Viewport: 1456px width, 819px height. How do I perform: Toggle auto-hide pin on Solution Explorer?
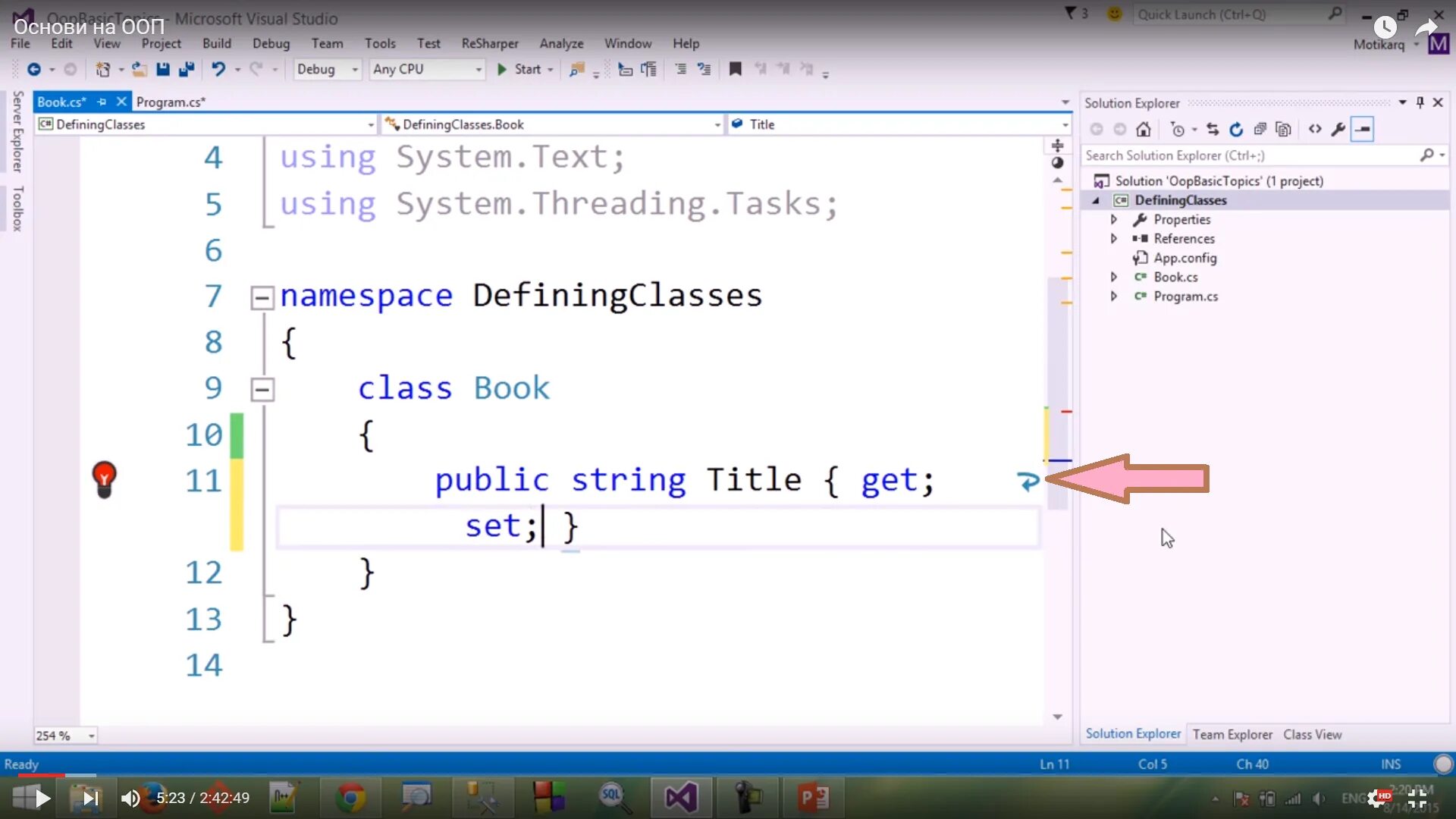1420,102
